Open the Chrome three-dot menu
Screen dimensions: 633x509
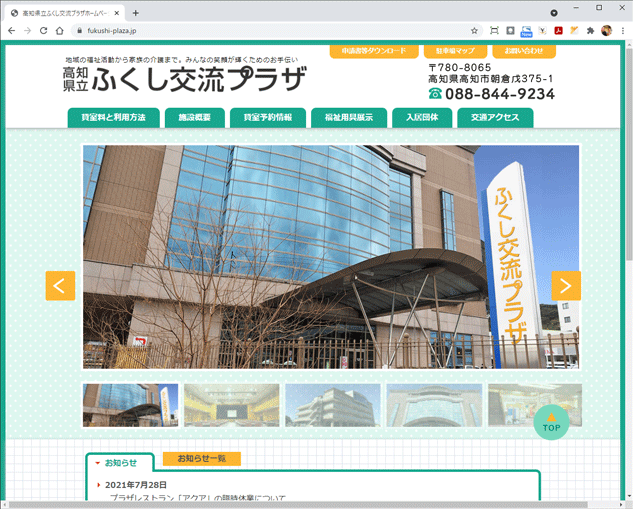click(x=623, y=31)
